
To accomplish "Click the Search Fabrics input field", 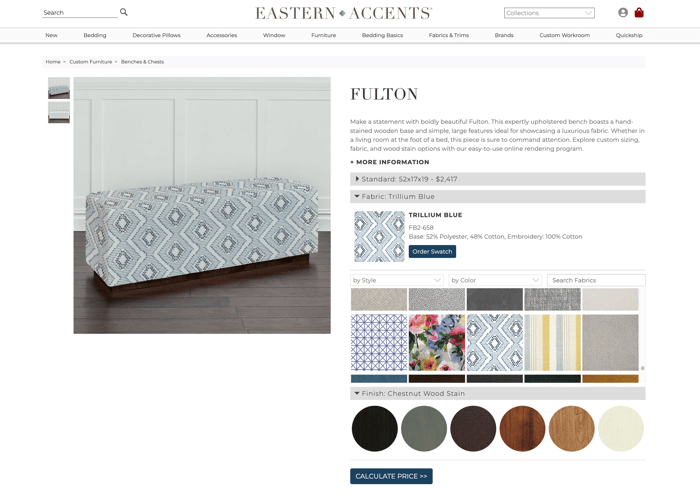I will click(x=596, y=280).
